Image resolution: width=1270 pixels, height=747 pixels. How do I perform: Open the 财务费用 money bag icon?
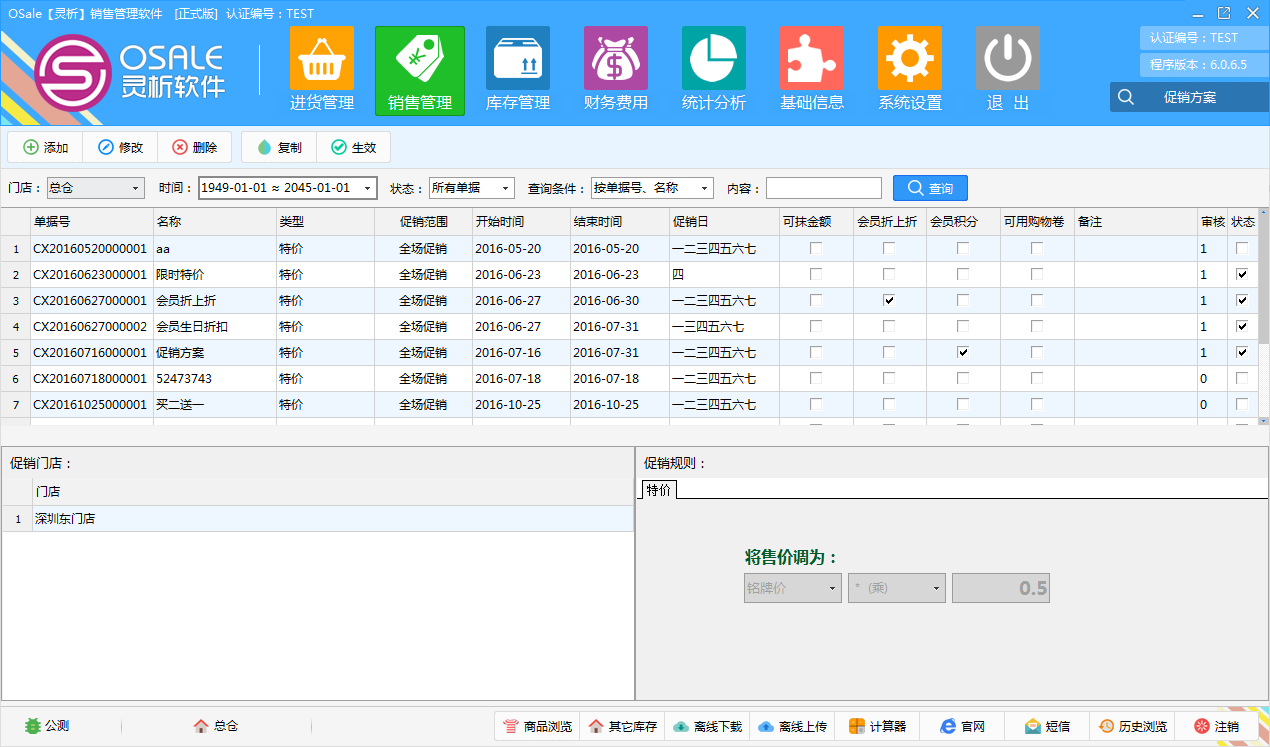616,59
